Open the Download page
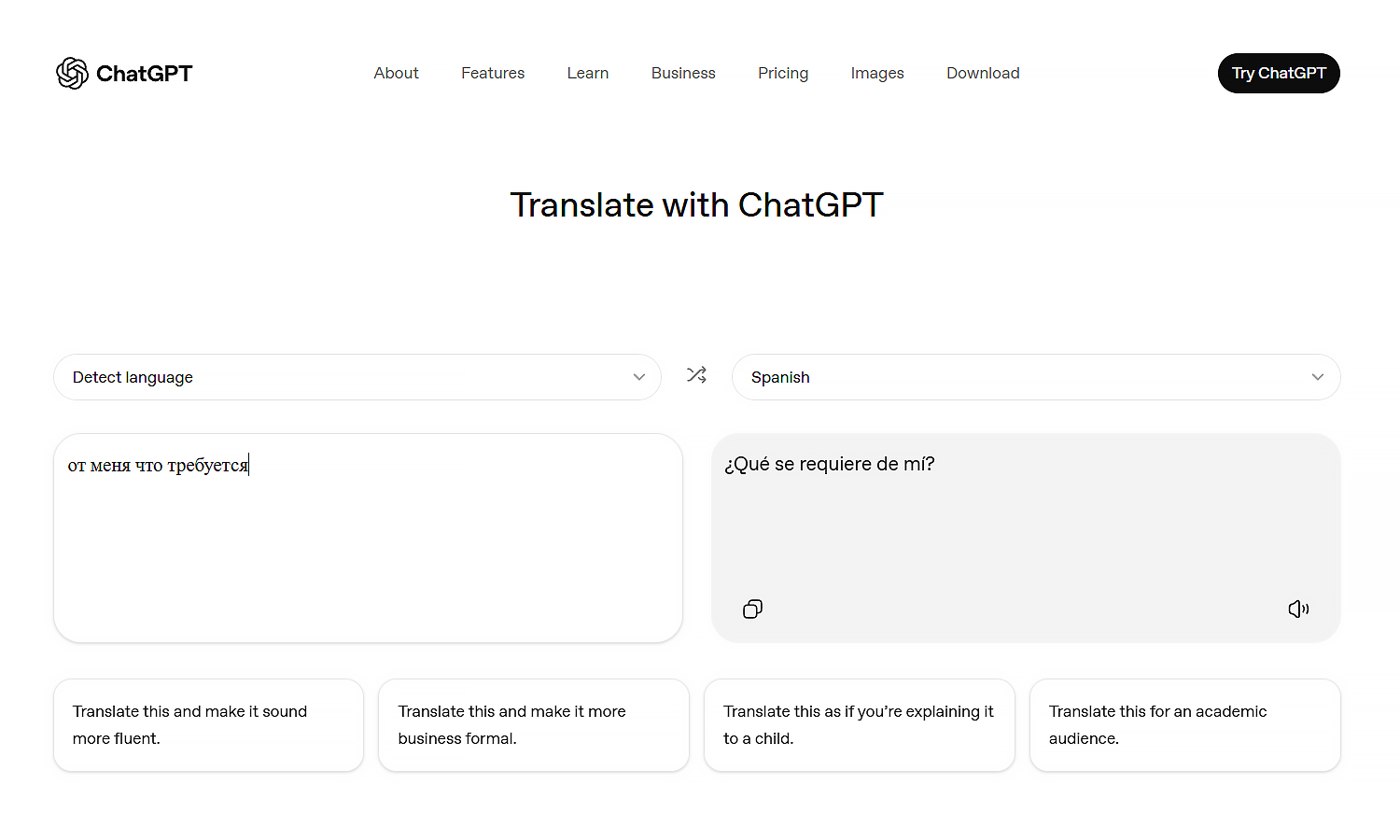The height and width of the screenshot is (840, 1400). coord(983,73)
